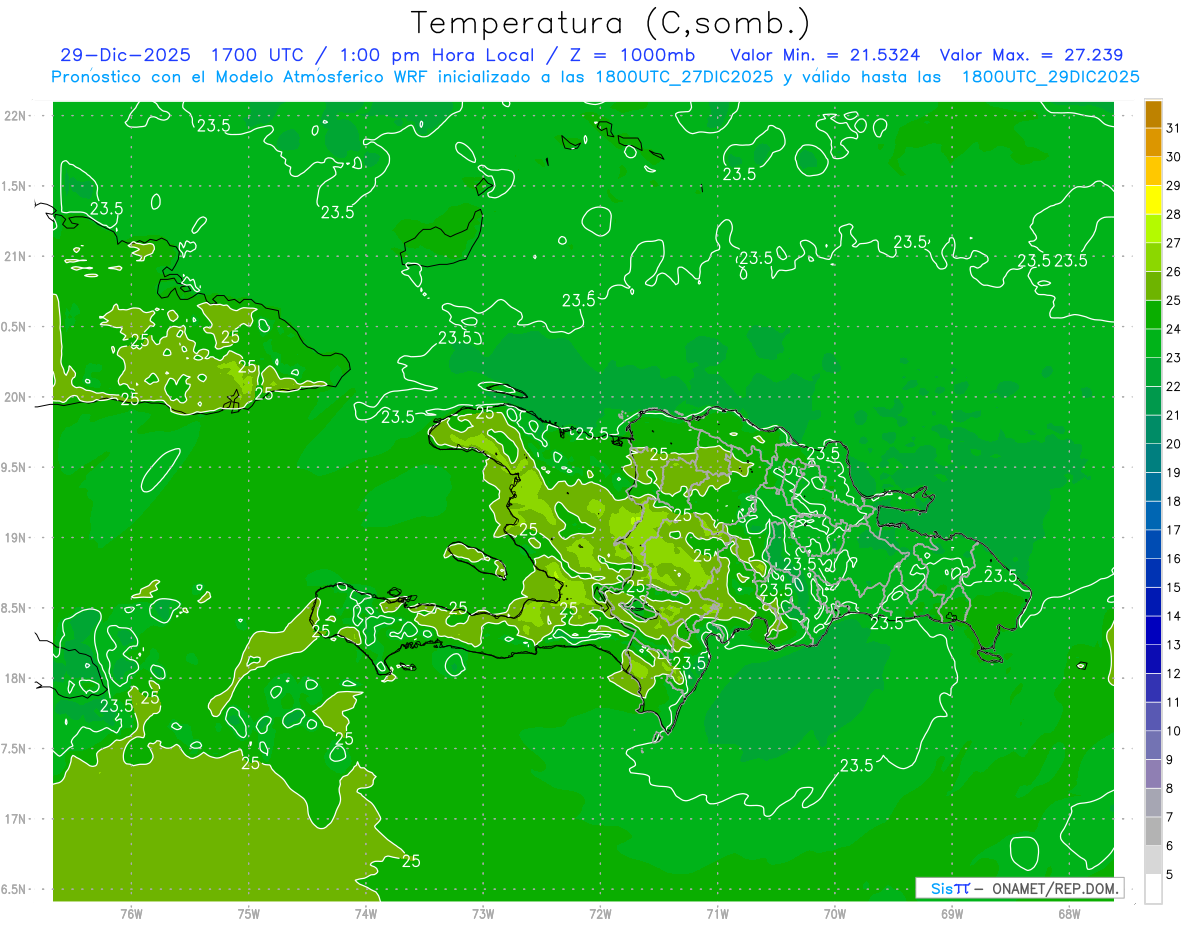Click the legend swatch between 26 and 27
This screenshot has width=1200, height=927.
(x=1153, y=257)
